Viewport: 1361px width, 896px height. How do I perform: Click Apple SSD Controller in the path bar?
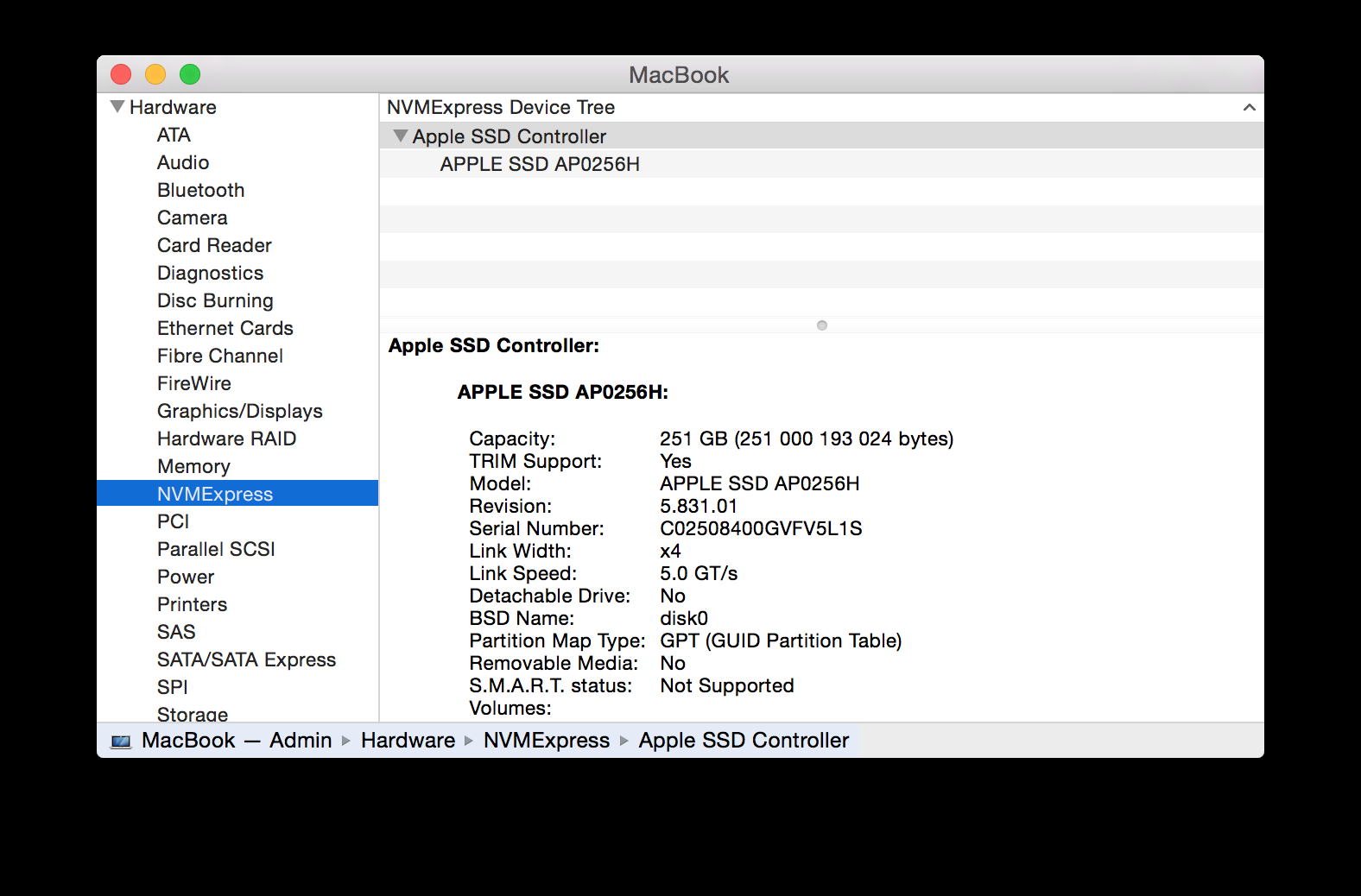point(744,741)
